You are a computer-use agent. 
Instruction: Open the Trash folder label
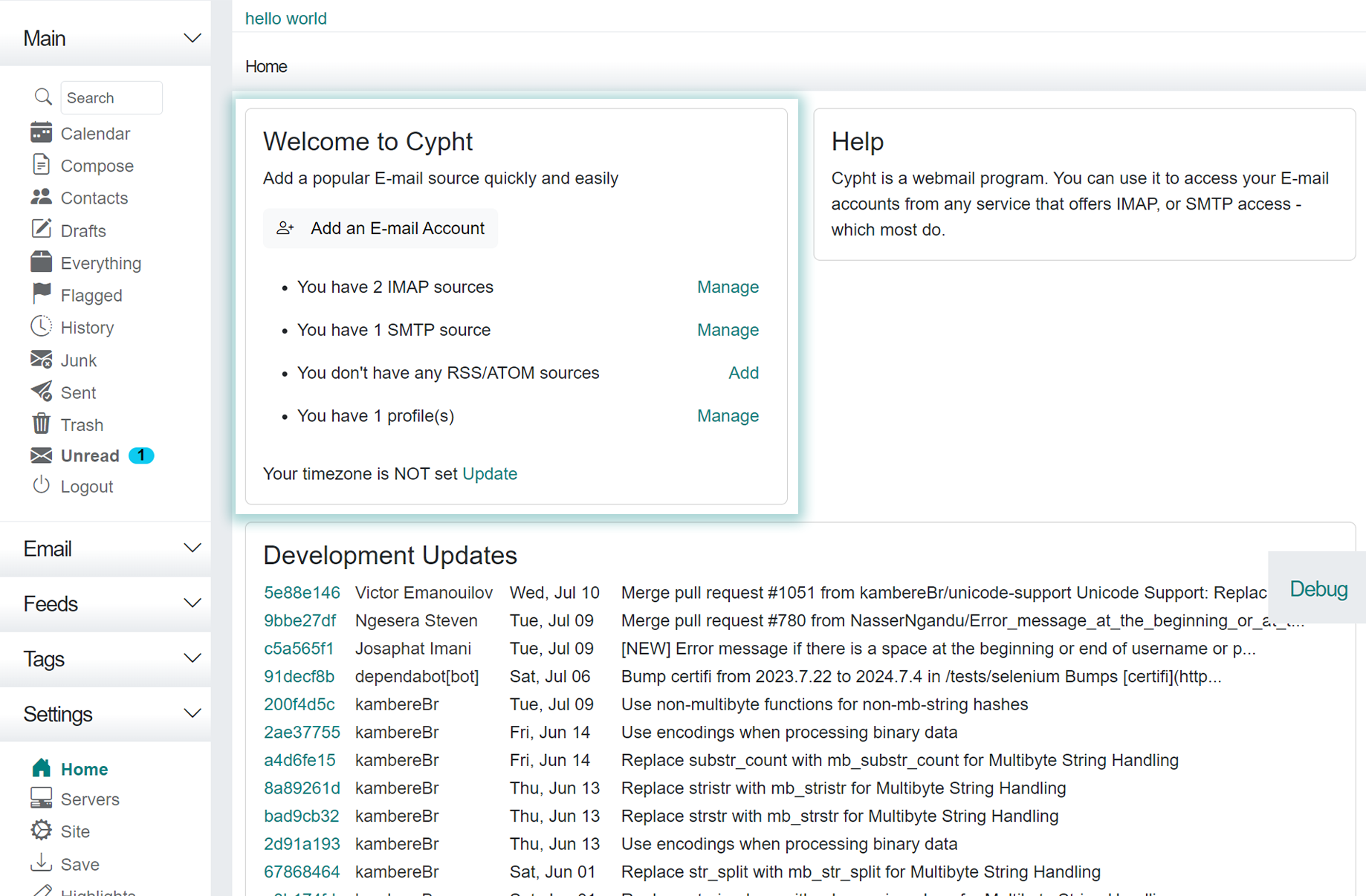pos(82,425)
